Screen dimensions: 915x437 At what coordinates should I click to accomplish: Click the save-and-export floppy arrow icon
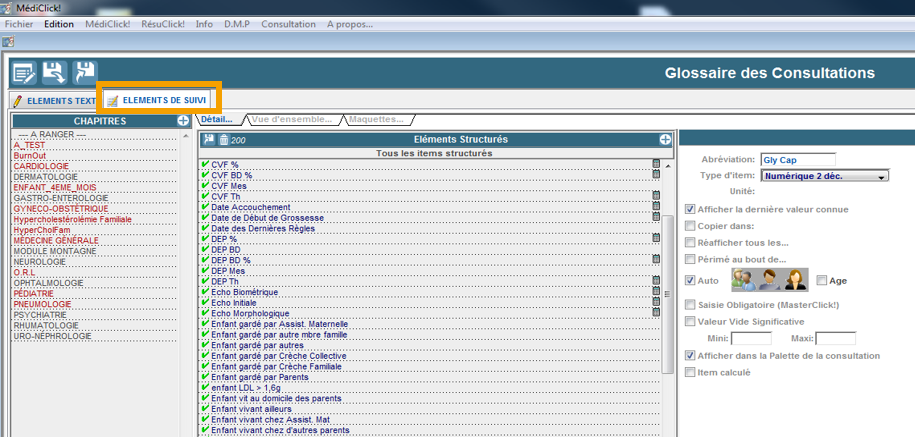click(x=84, y=72)
